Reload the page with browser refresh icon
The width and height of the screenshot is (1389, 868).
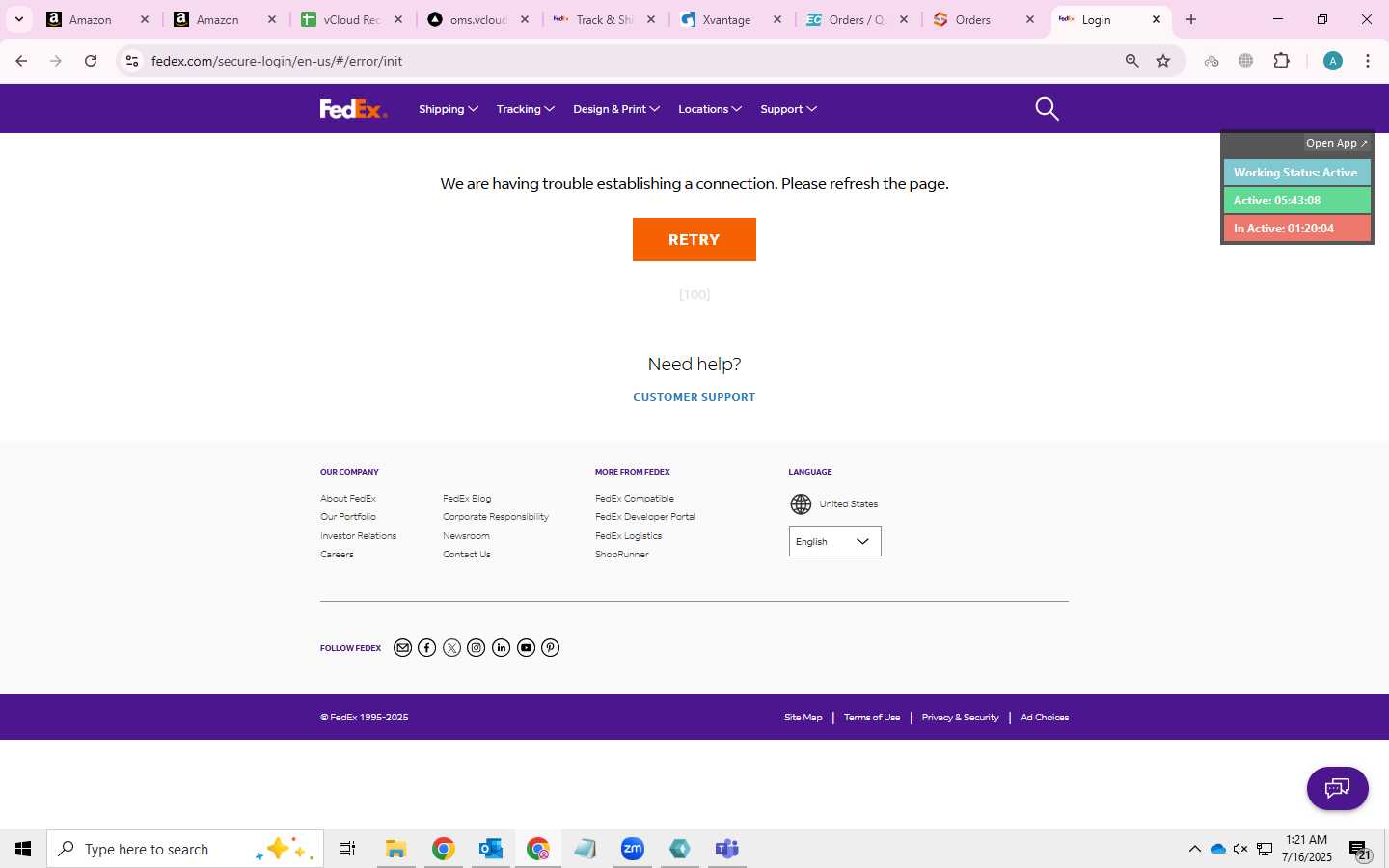(91, 61)
